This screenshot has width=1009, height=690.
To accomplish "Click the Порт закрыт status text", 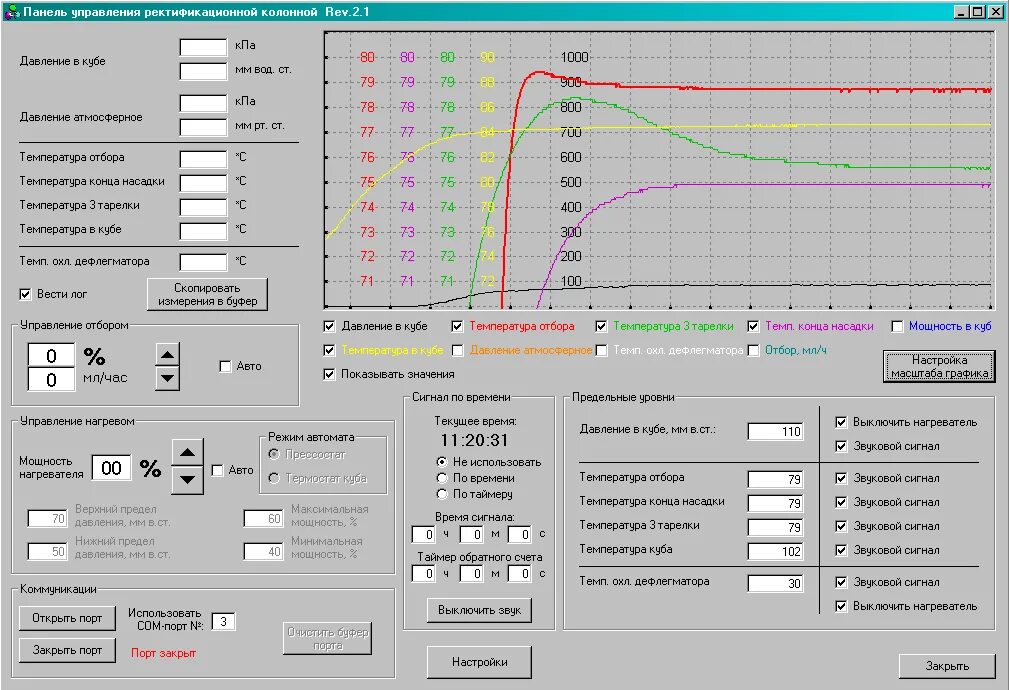I will (163, 653).
